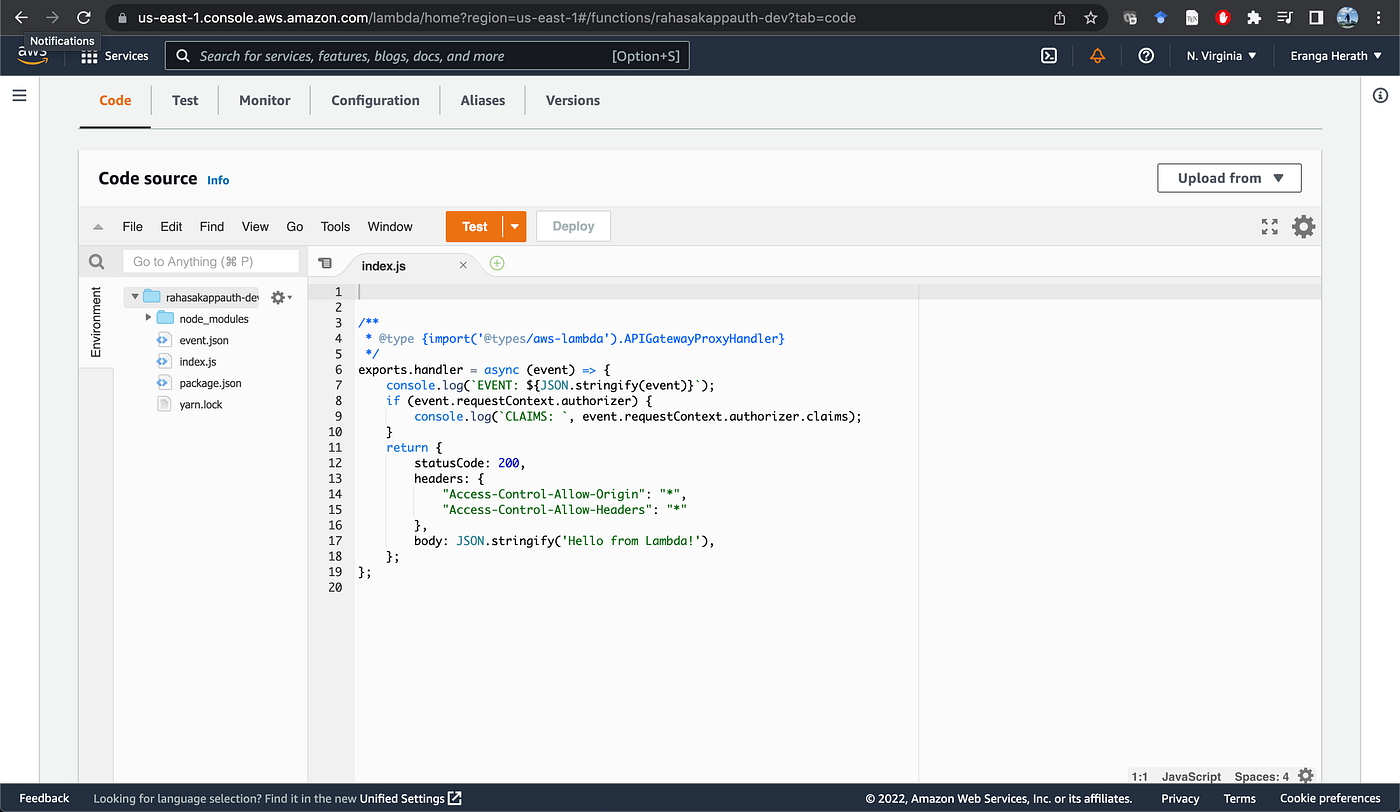
Task: Open status bar settings gear icon
Action: (1305, 776)
